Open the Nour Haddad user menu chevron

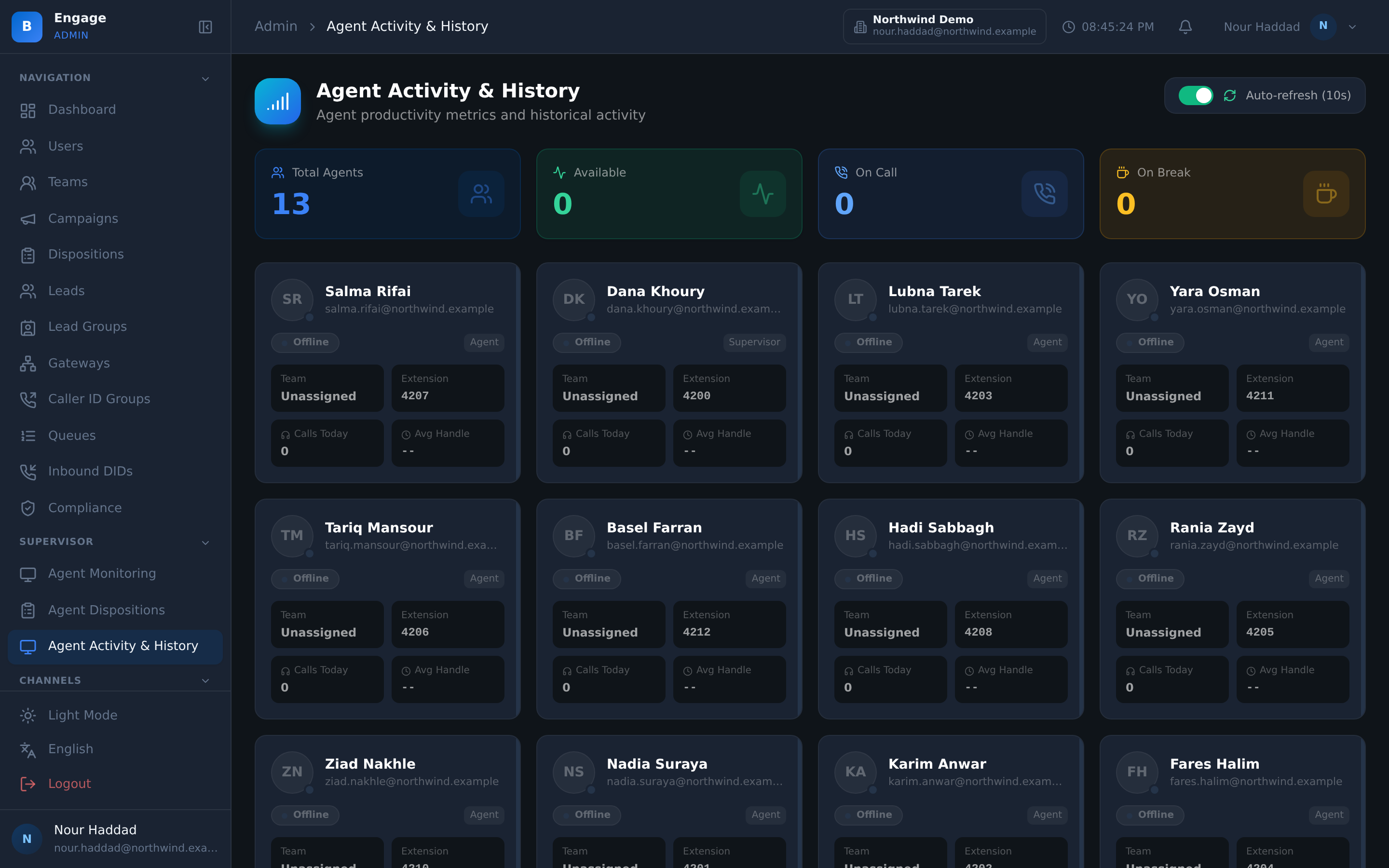(1352, 27)
